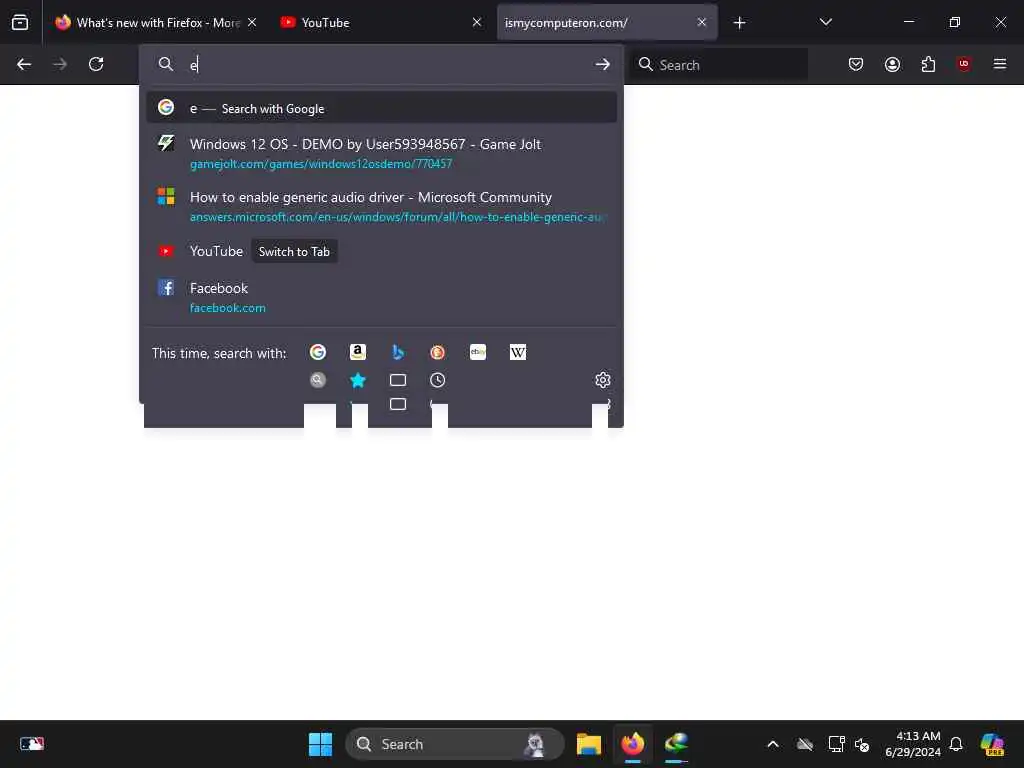Click the toolbar Search box

719,65
